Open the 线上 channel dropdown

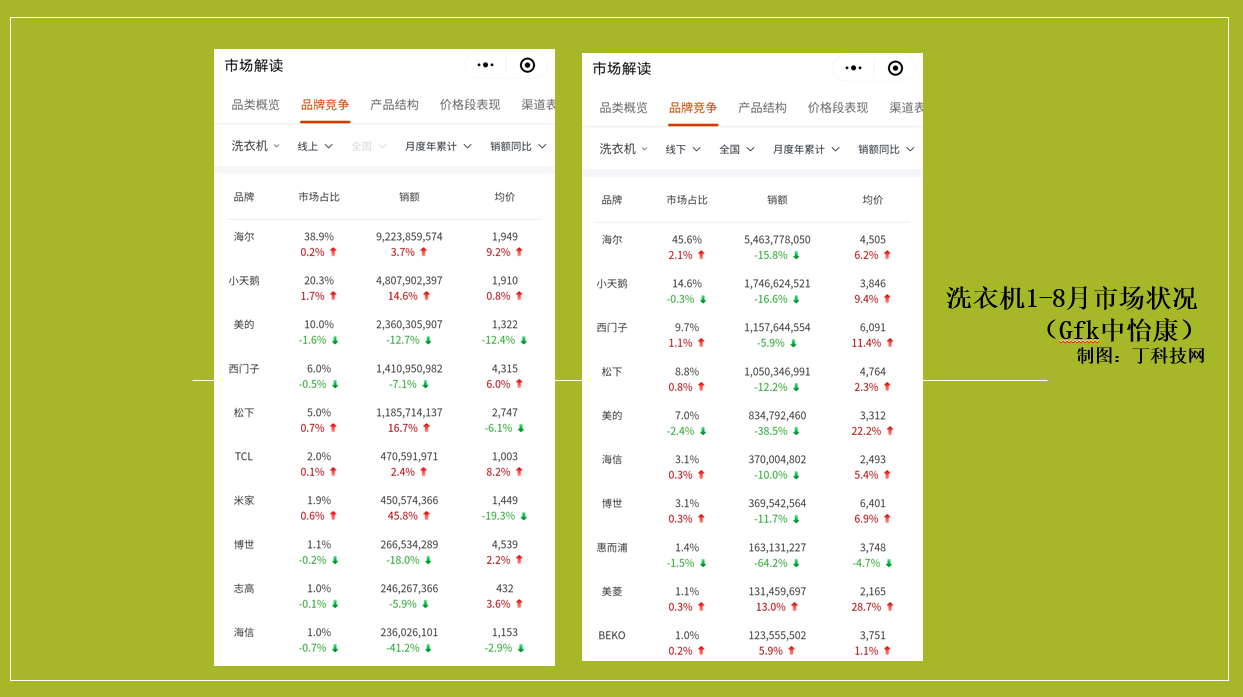(315, 146)
